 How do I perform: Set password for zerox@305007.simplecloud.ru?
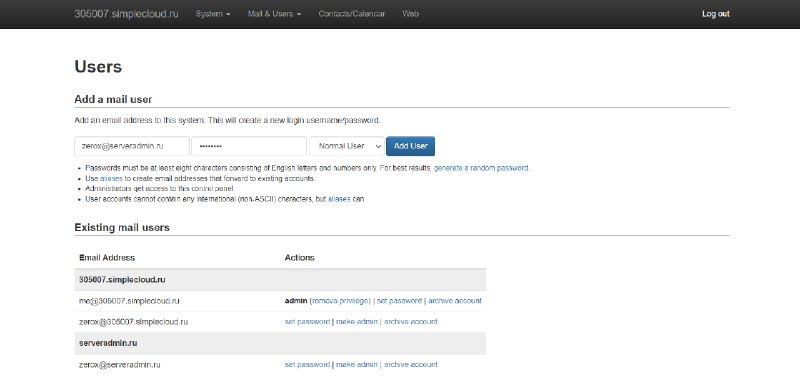pos(307,322)
